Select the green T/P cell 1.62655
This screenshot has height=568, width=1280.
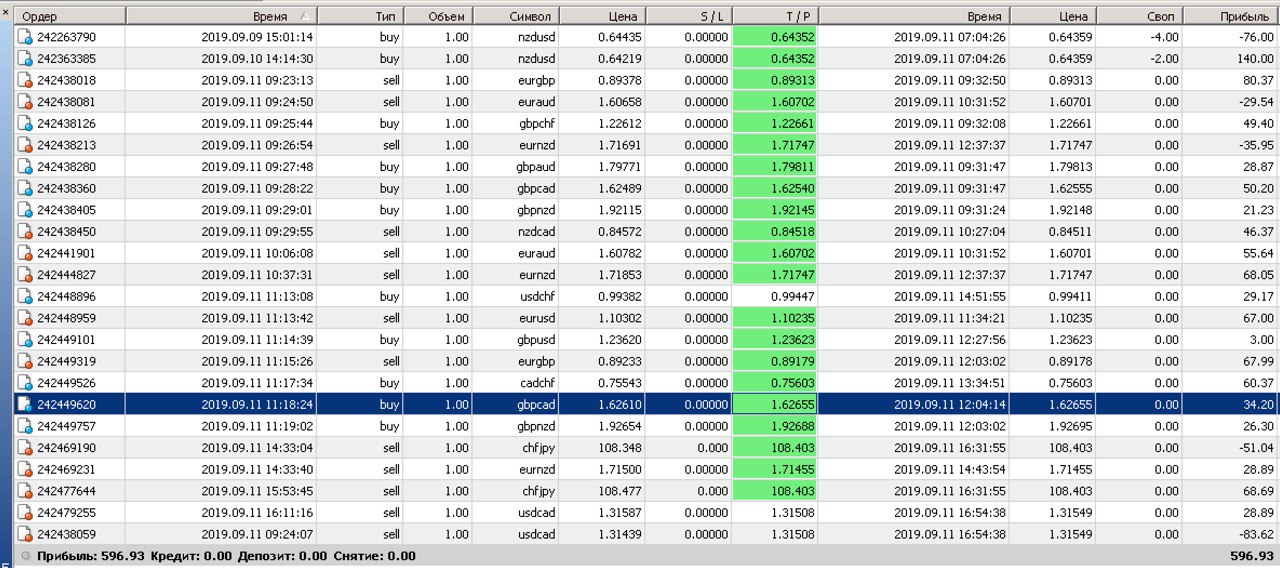(775, 405)
